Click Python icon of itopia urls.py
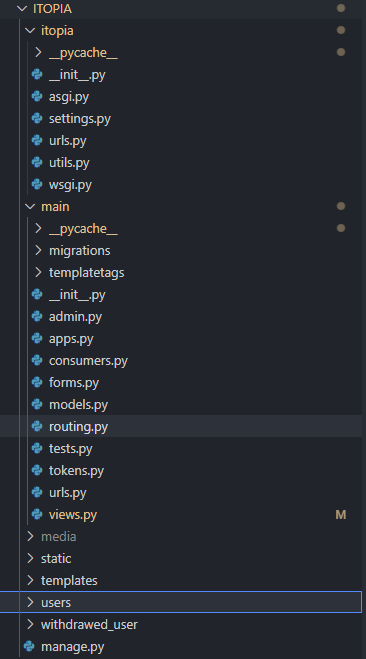This screenshot has height=659, width=366. click(x=37, y=140)
